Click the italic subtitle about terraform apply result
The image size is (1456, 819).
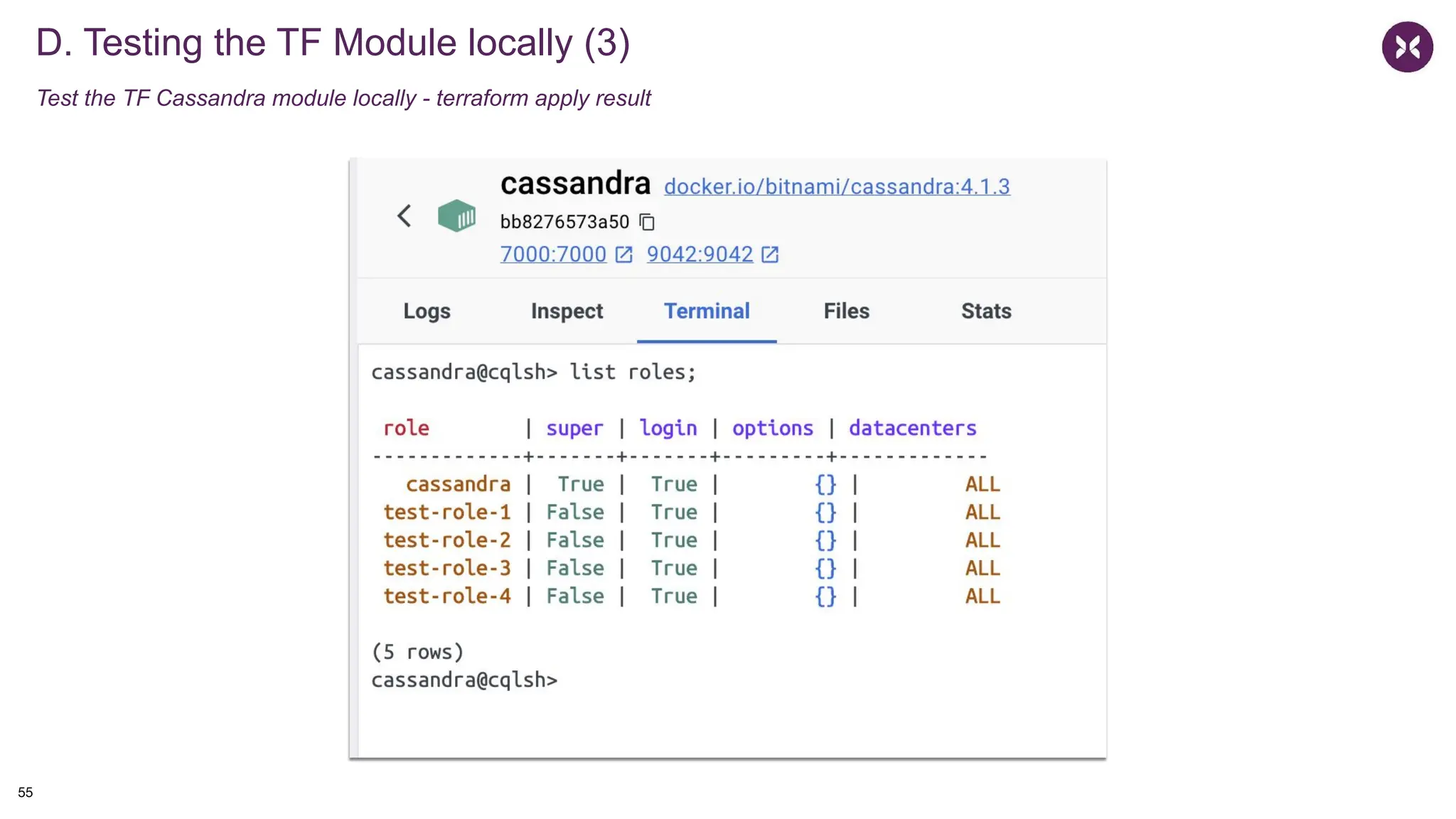(343, 98)
